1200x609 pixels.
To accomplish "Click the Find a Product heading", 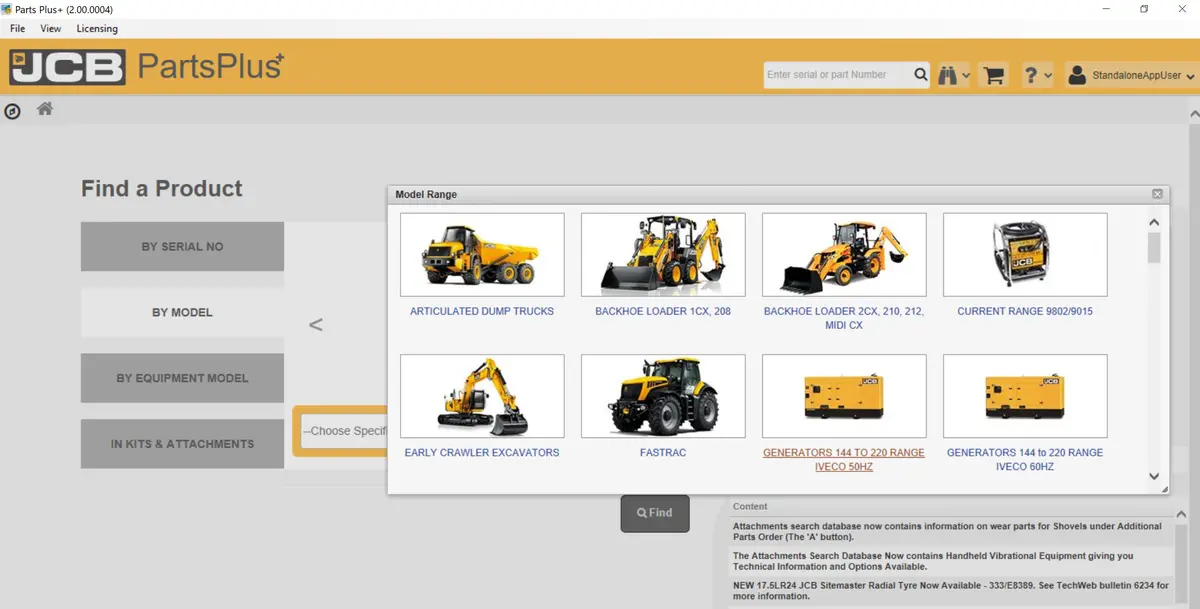I will click(162, 189).
